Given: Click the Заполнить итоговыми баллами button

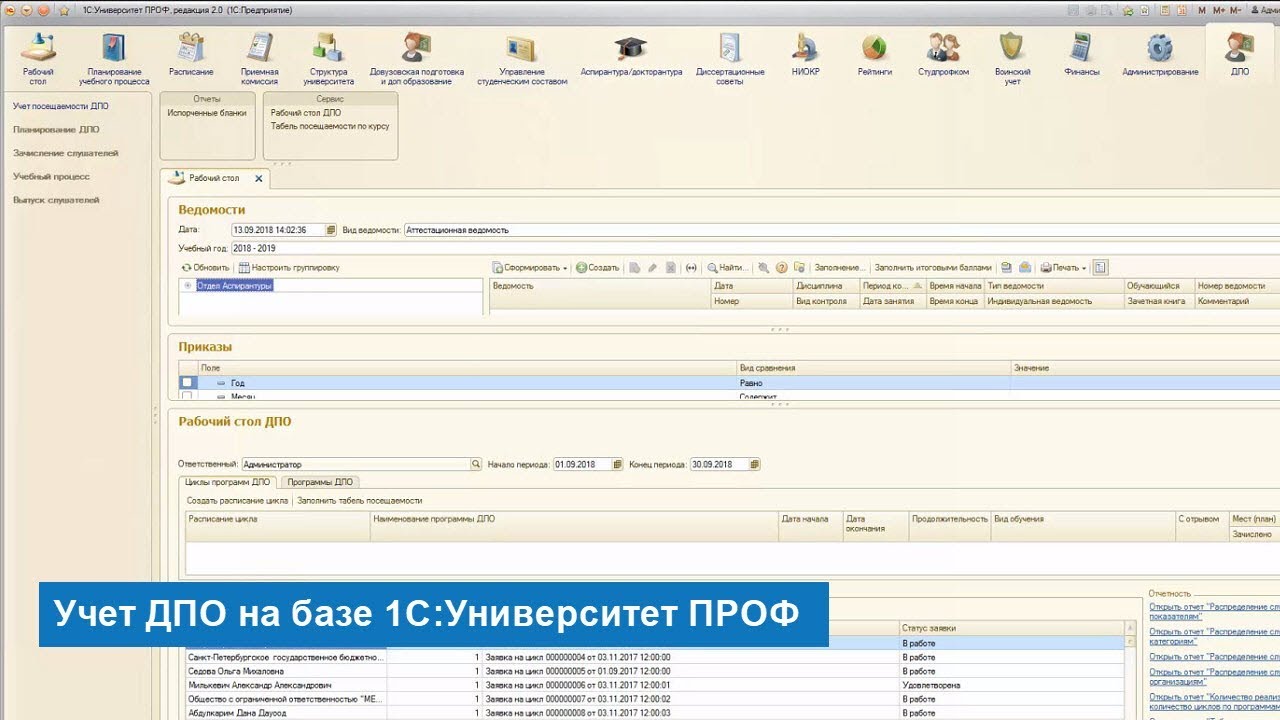Looking at the screenshot, I should pyautogui.click(x=932, y=268).
